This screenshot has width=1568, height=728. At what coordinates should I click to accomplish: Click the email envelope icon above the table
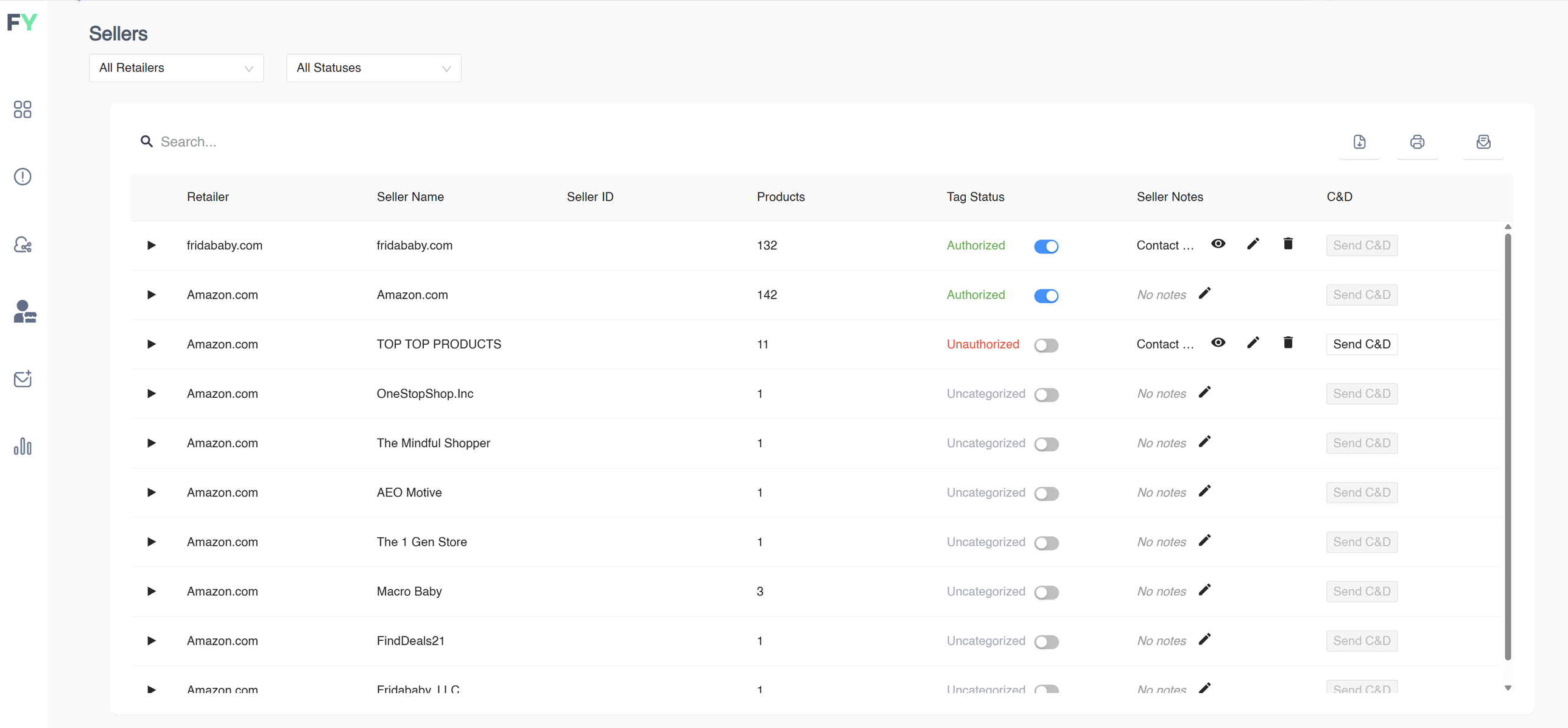pos(1483,142)
